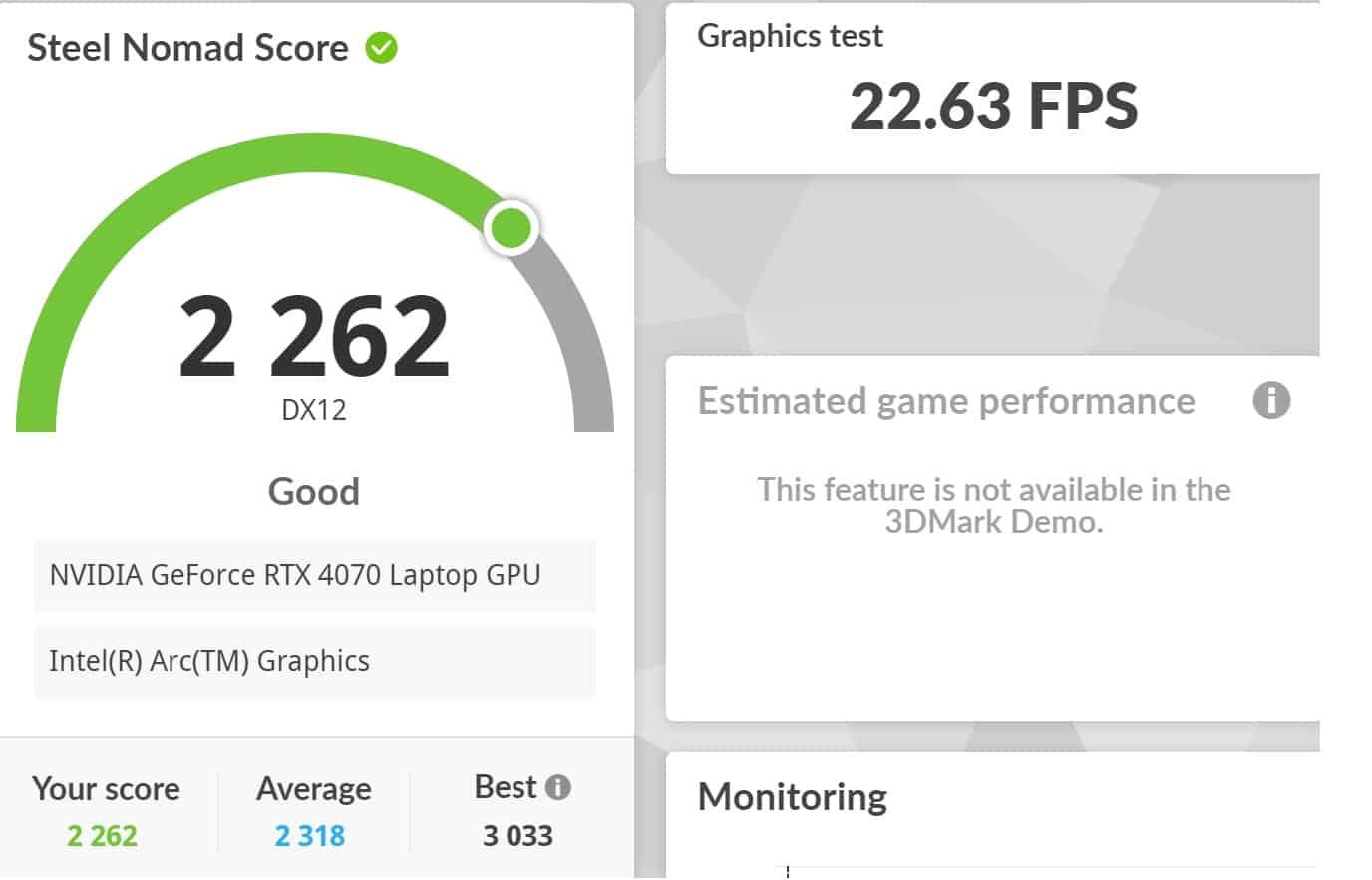1372x880 pixels.
Task: Click the 3DMark Demo unavailable message
Action: click(994, 505)
